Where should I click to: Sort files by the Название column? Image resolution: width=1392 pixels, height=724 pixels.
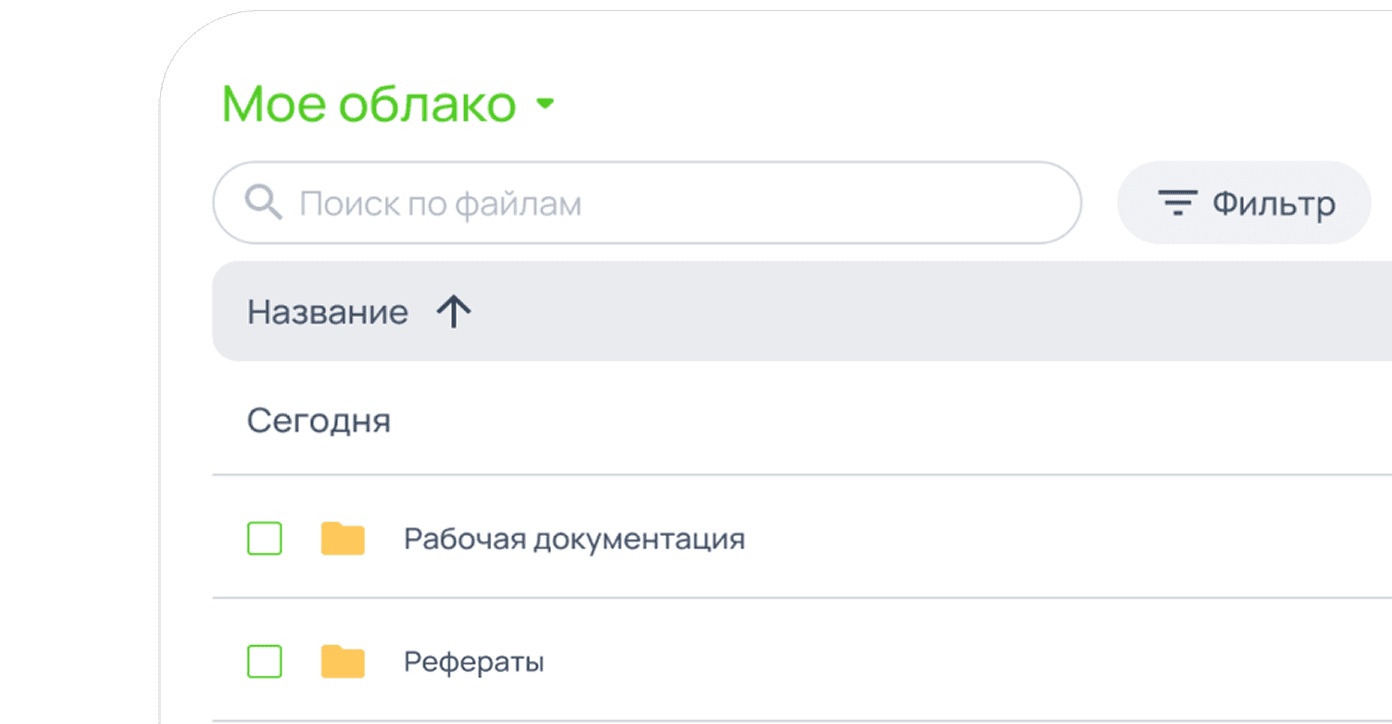(x=328, y=312)
